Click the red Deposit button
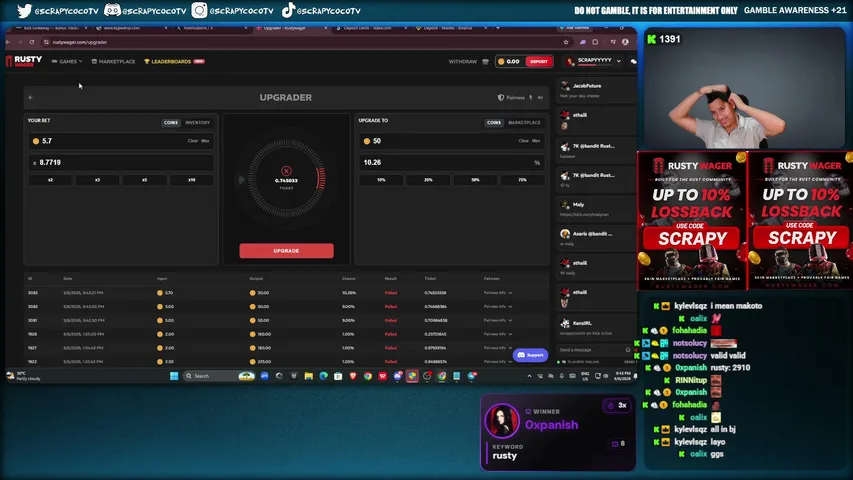This screenshot has width=853, height=480. click(539, 61)
